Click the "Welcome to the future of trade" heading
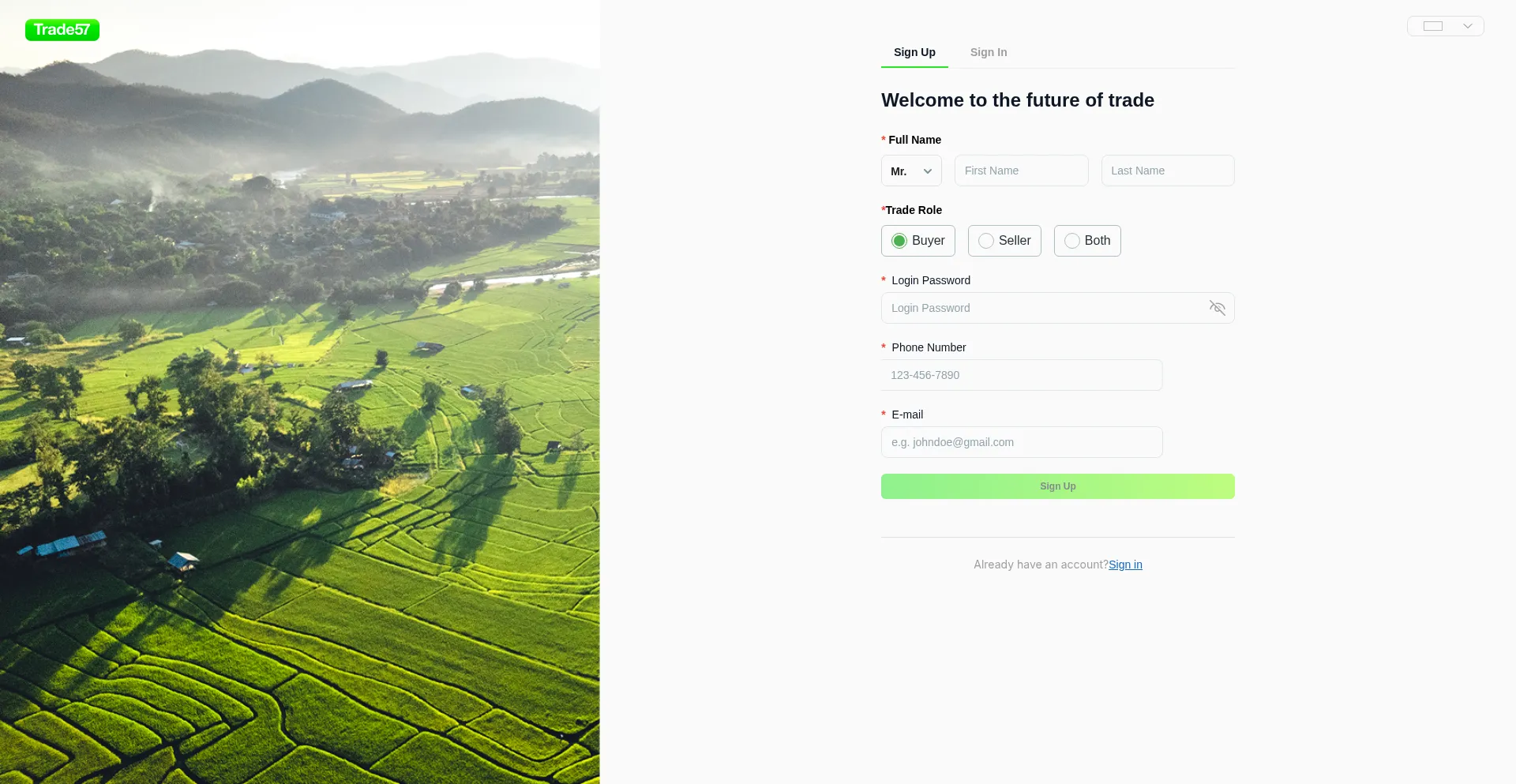1516x784 pixels. click(x=1017, y=100)
